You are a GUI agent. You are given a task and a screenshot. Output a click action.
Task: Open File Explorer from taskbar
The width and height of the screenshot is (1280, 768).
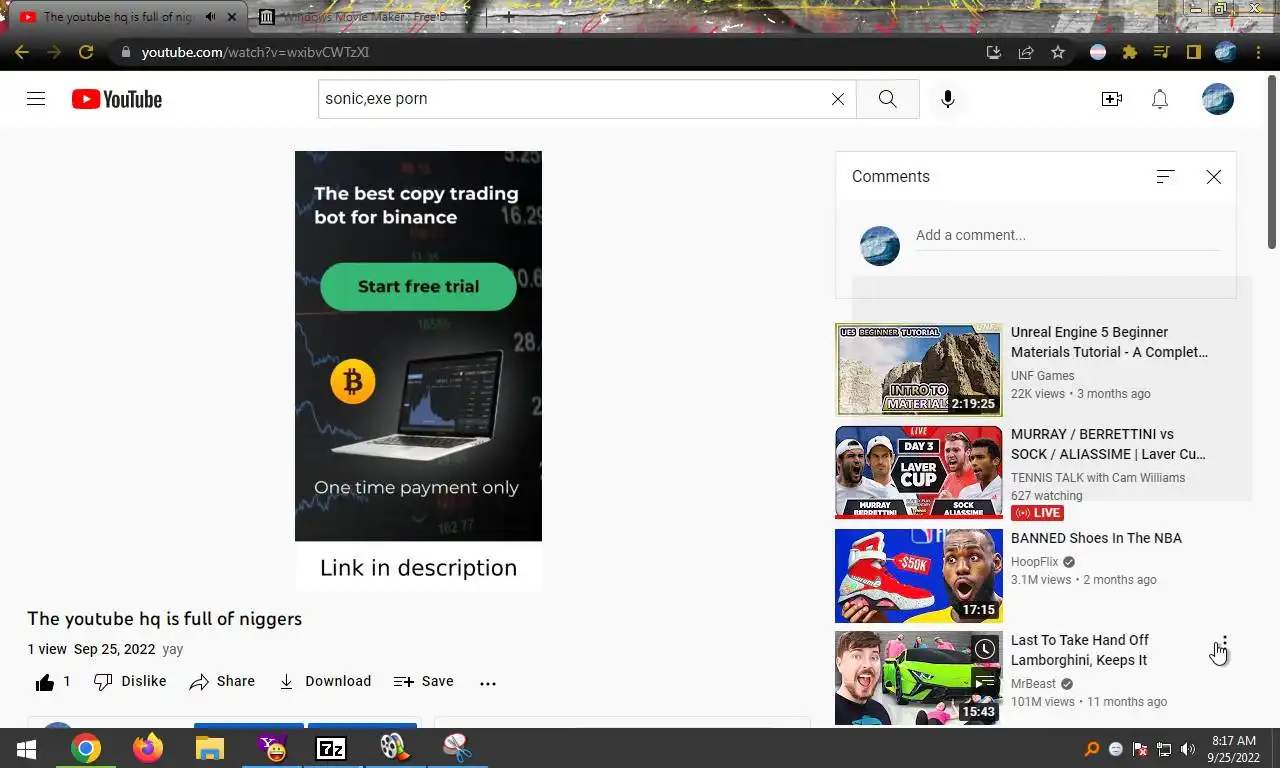pos(210,748)
